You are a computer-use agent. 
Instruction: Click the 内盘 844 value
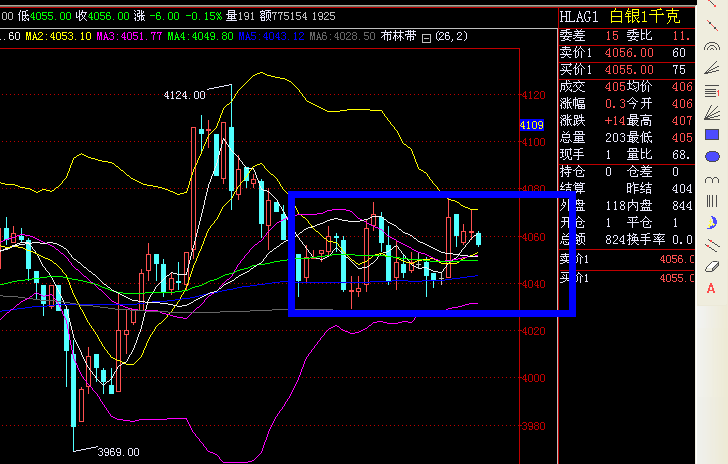pos(682,206)
